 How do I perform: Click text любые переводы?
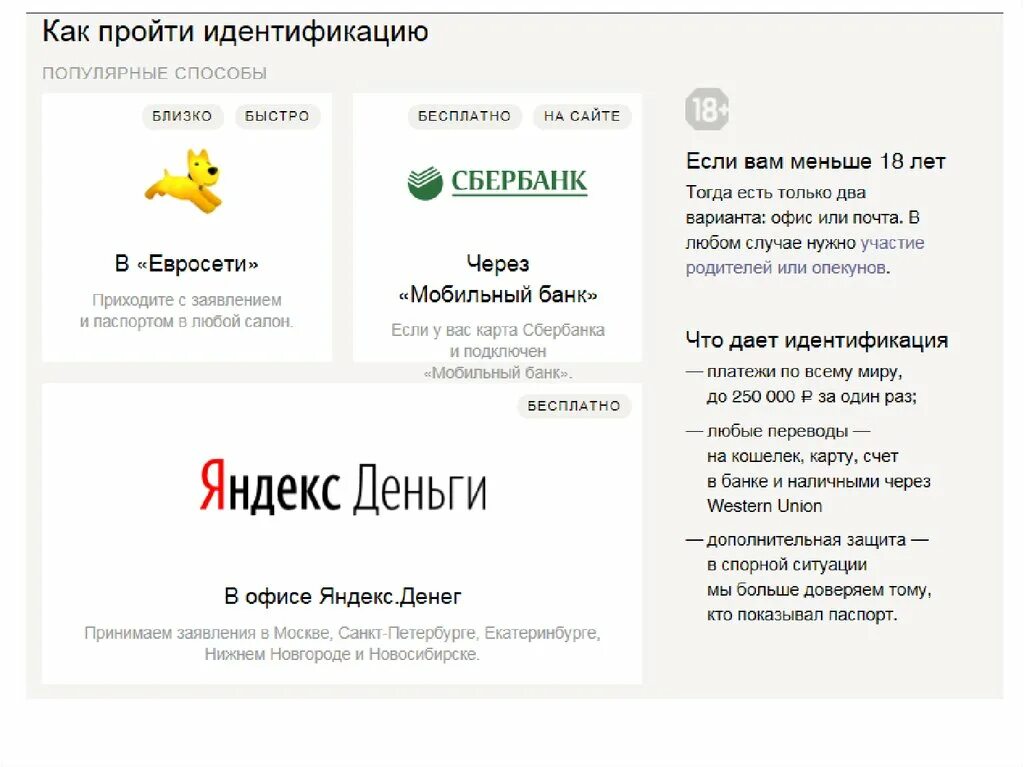point(777,431)
